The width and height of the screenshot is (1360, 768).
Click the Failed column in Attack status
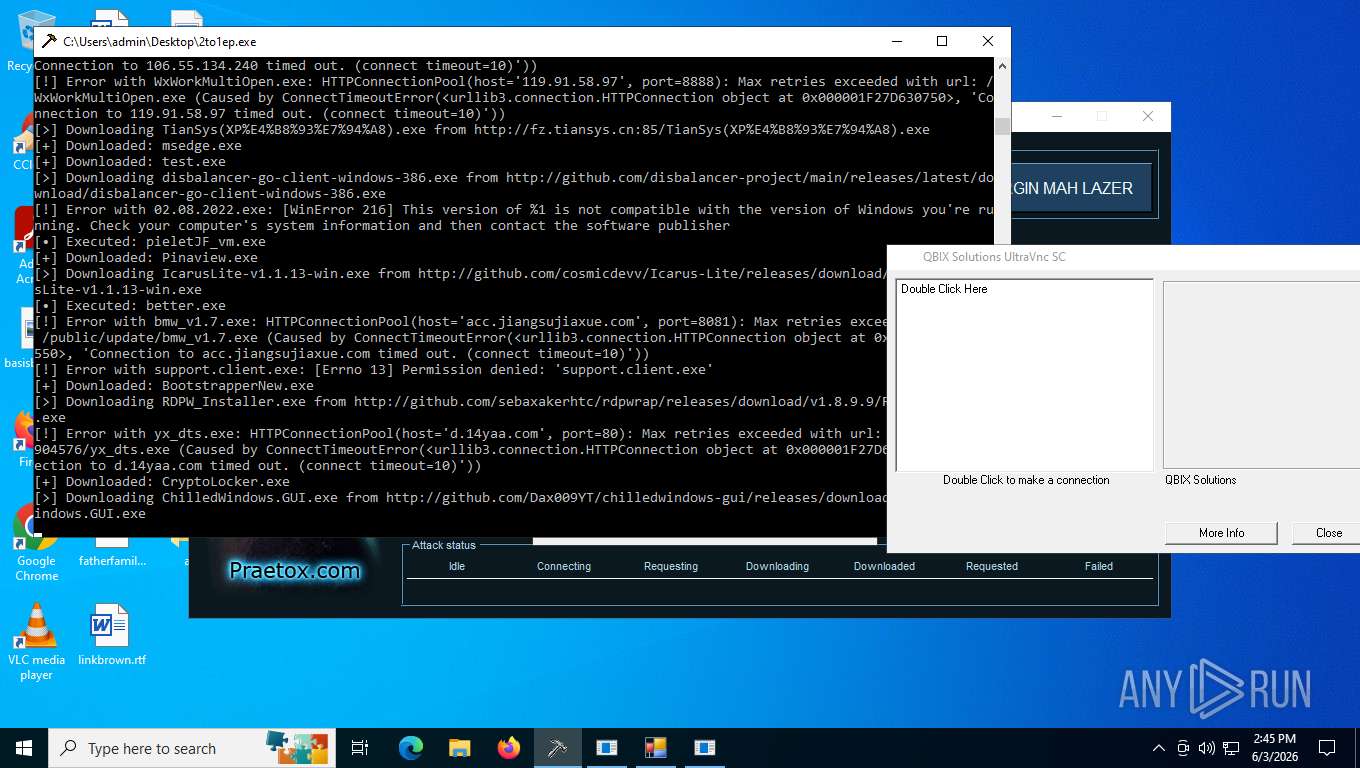tap(1098, 566)
